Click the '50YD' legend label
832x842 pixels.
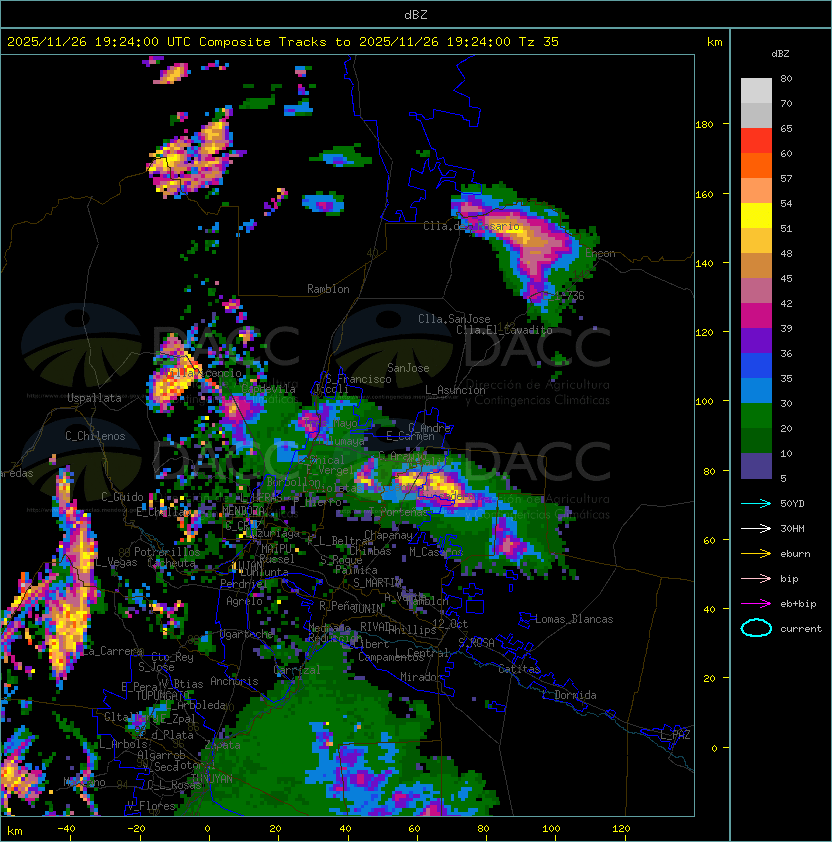click(792, 504)
